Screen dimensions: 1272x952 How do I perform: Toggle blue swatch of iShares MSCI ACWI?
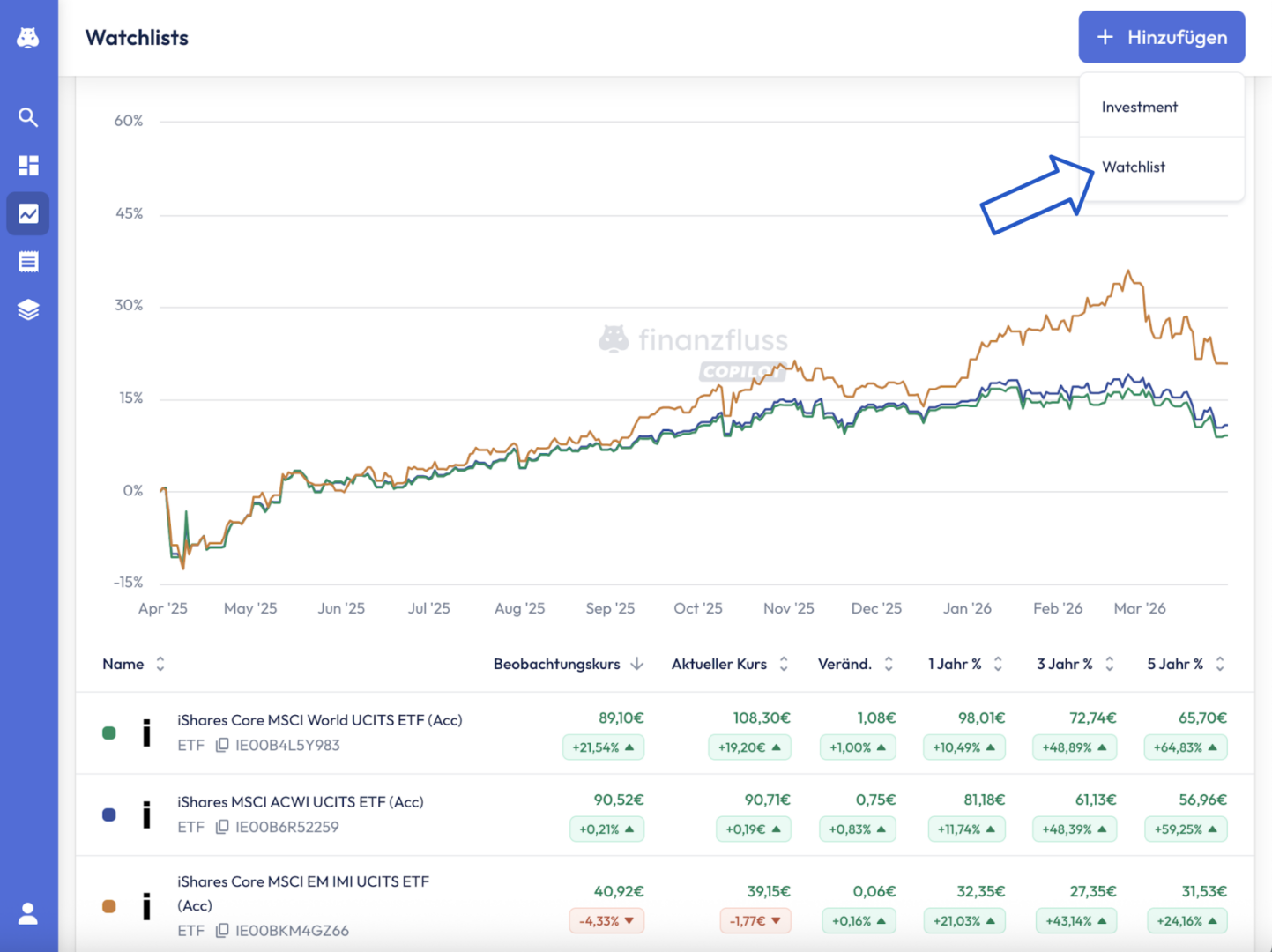(109, 815)
